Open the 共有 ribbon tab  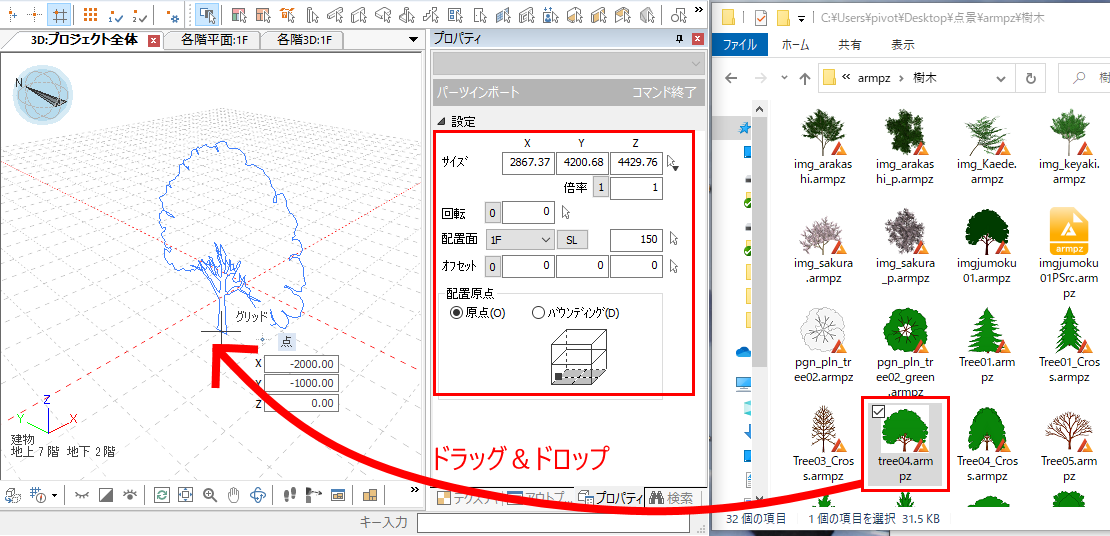[849, 45]
